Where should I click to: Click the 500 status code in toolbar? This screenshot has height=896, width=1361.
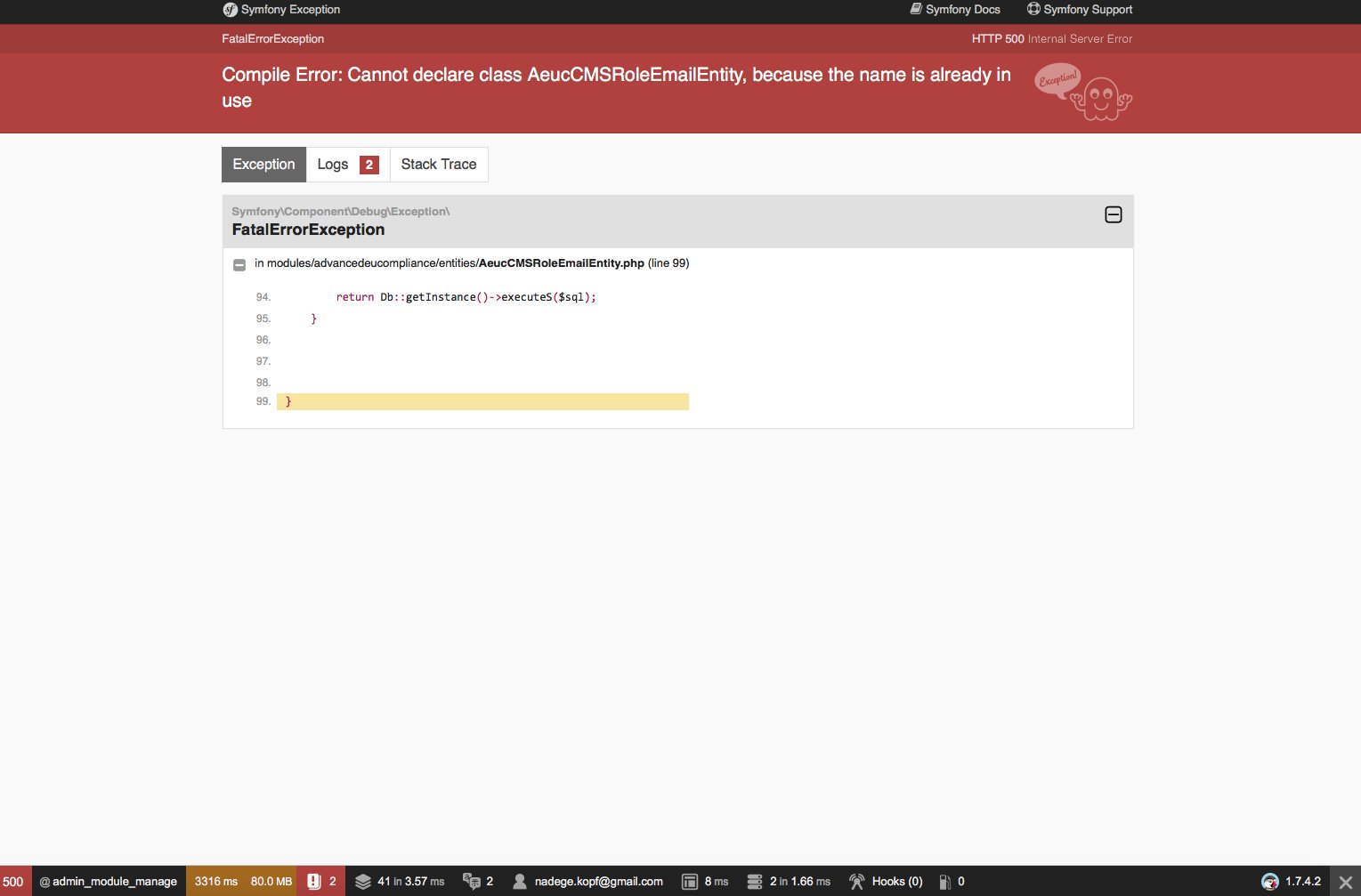click(13, 882)
